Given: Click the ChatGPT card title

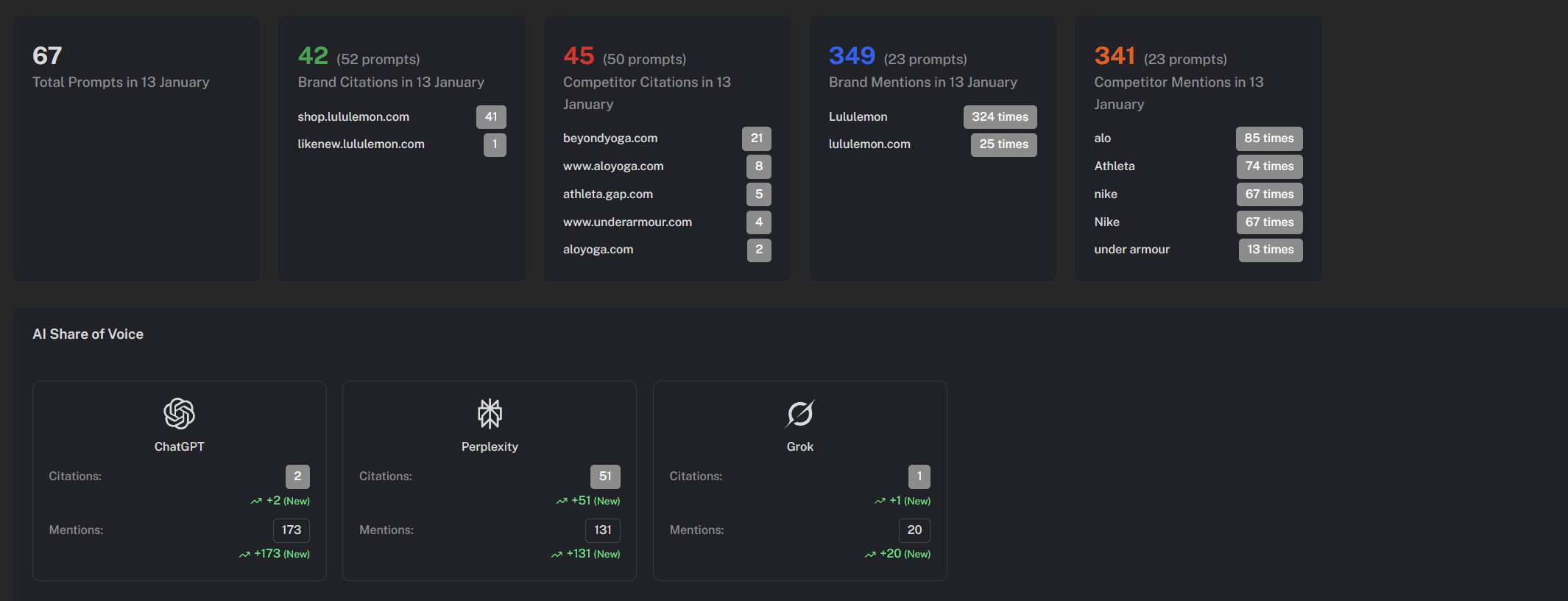Looking at the screenshot, I should coord(179,447).
